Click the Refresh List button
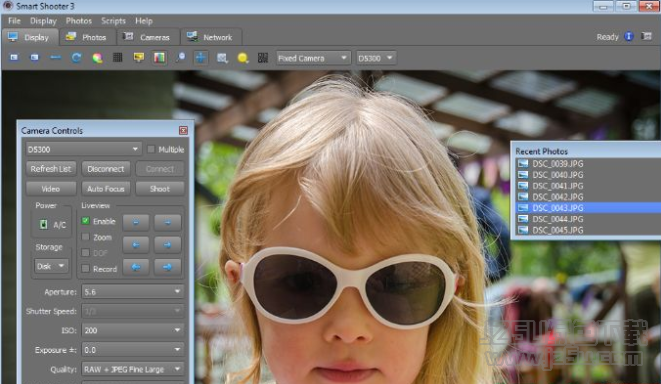The width and height of the screenshot is (661, 384). 51,169
